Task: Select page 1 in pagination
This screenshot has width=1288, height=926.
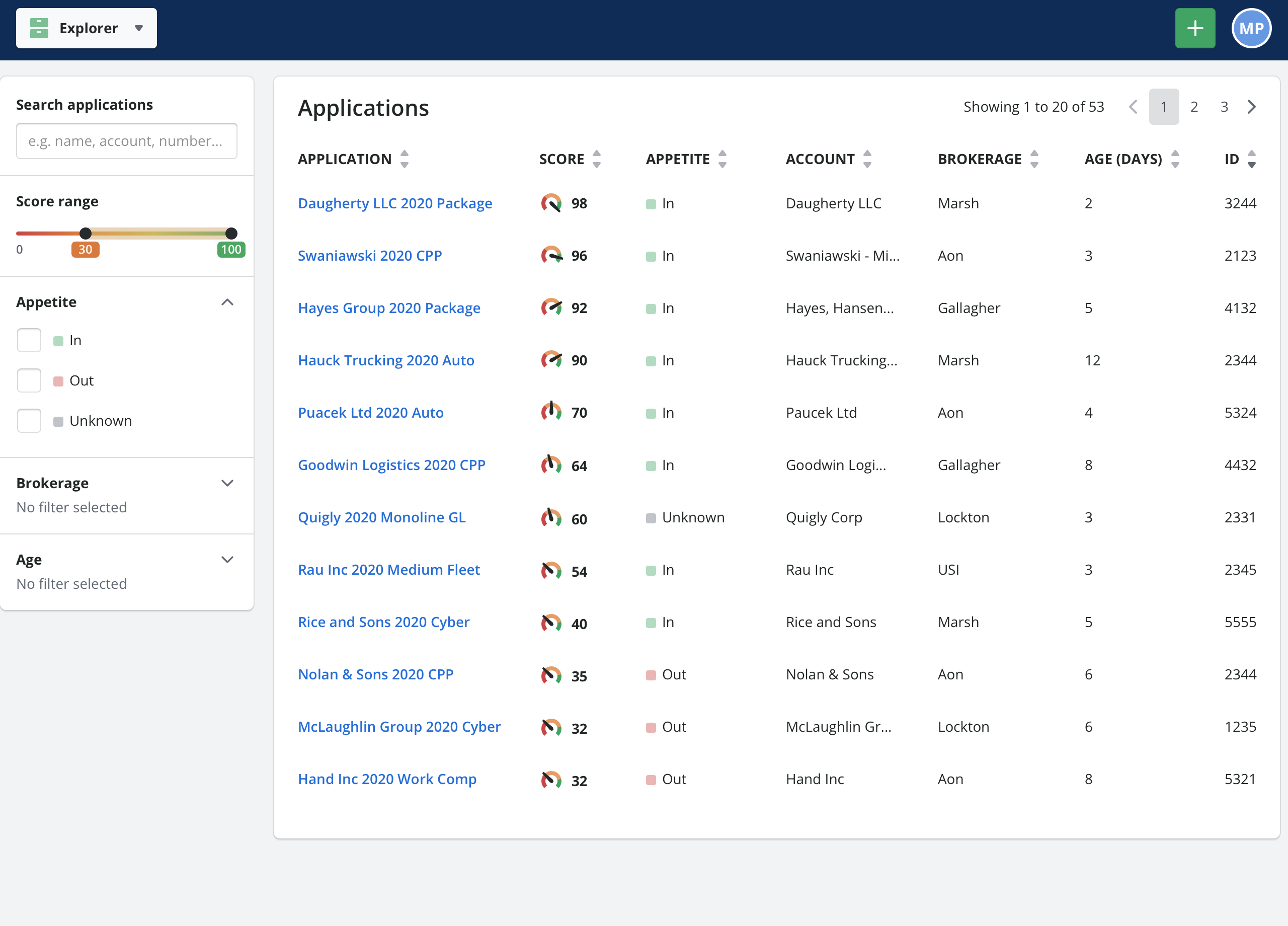Action: pyautogui.click(x=1164, y=107)
